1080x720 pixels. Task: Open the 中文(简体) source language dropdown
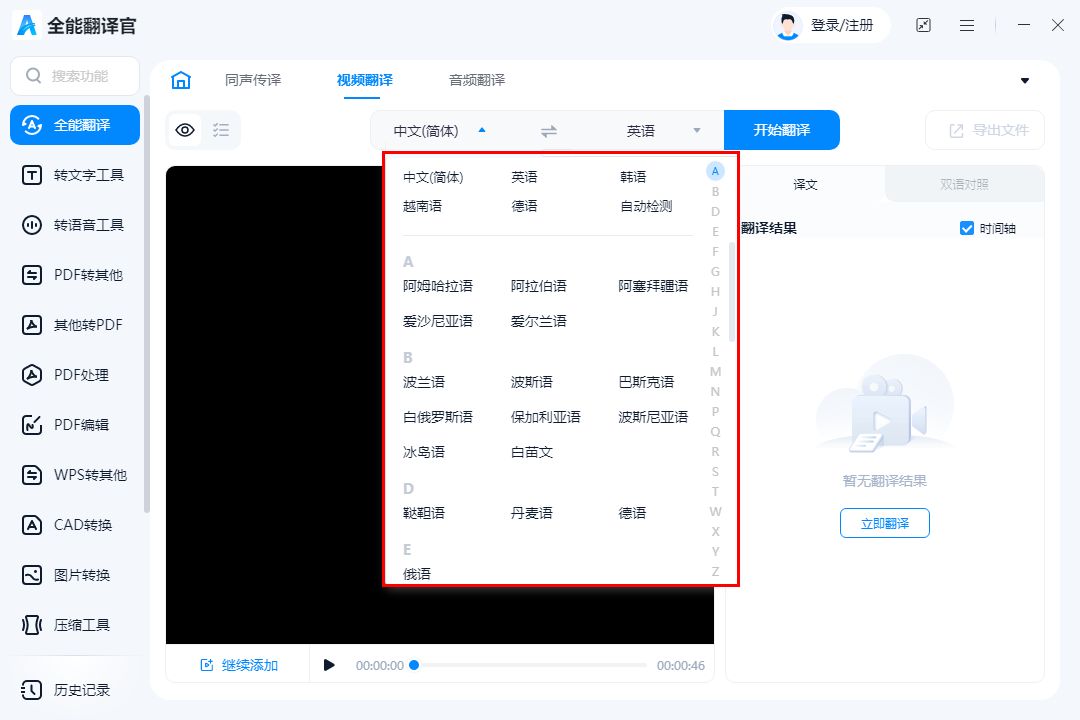(x=439, y=131)
